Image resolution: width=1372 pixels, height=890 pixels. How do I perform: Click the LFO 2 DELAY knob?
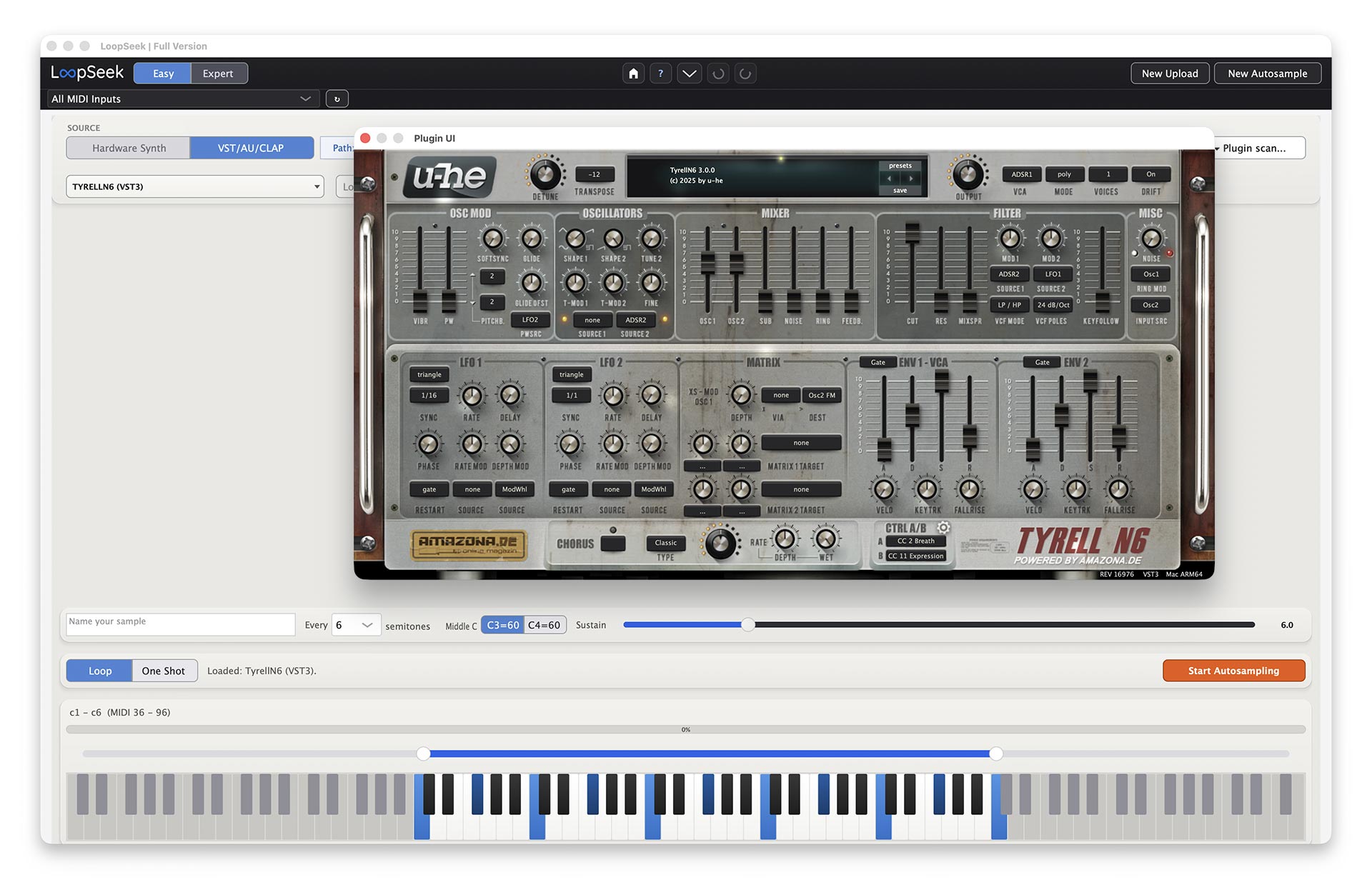click(651, 395)
